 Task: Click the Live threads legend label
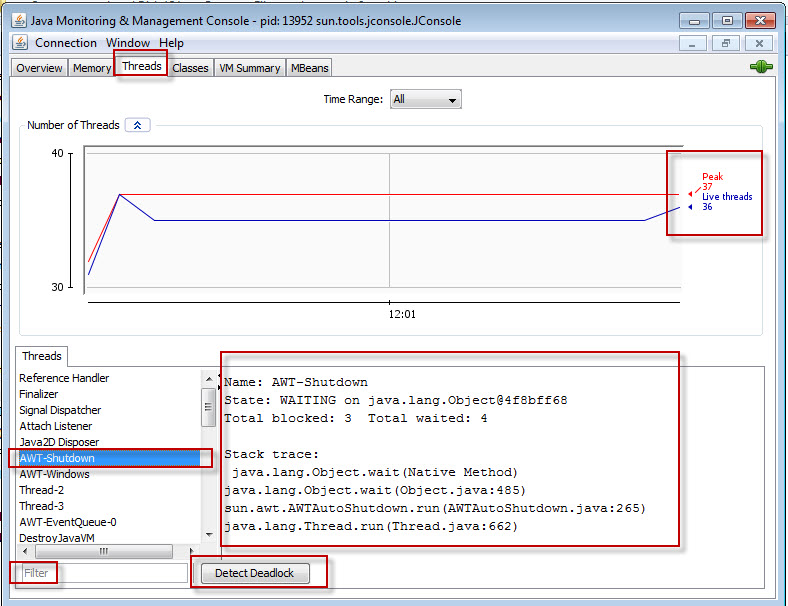pos(727,197)
